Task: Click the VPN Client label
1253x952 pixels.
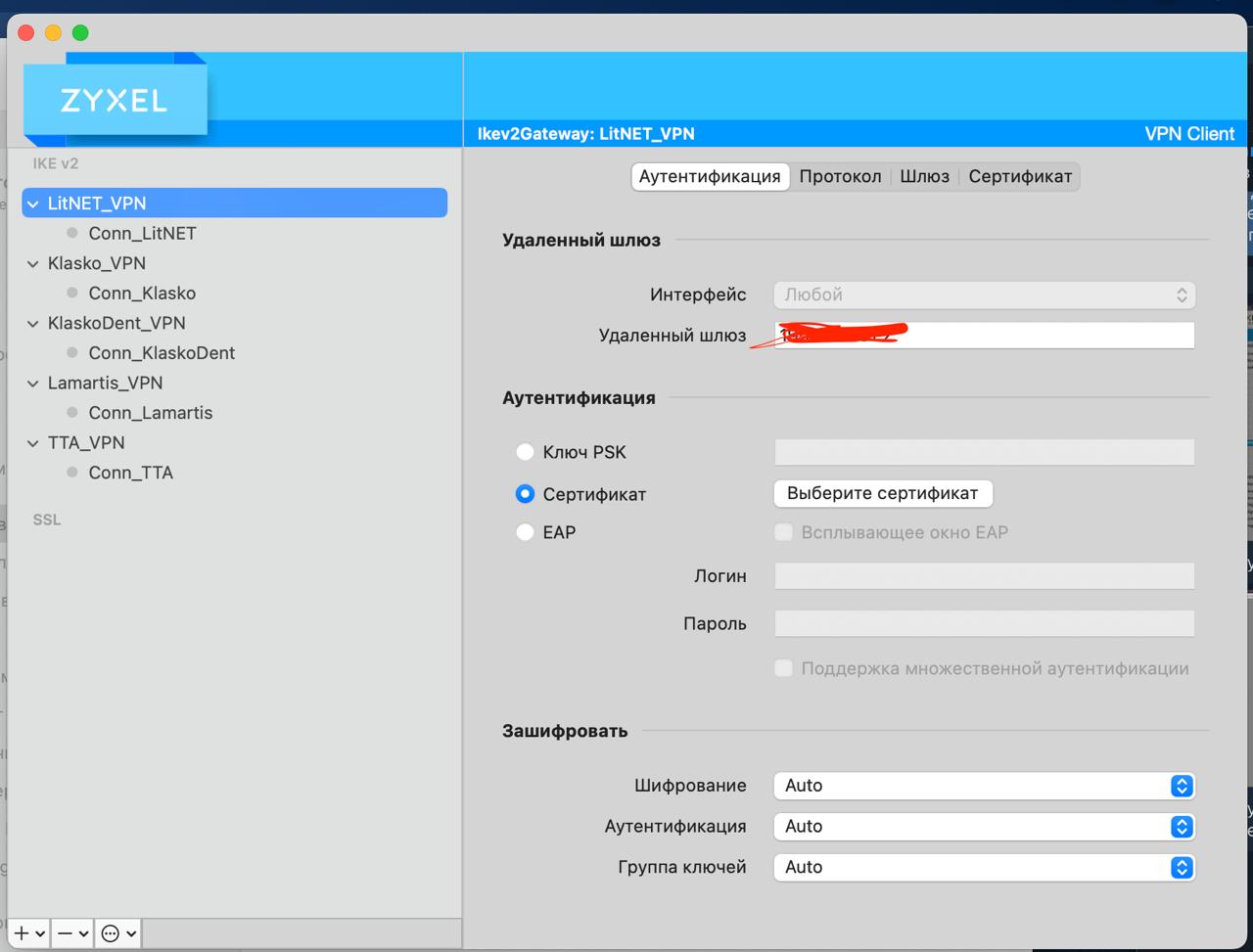Action: [1189, 134]
